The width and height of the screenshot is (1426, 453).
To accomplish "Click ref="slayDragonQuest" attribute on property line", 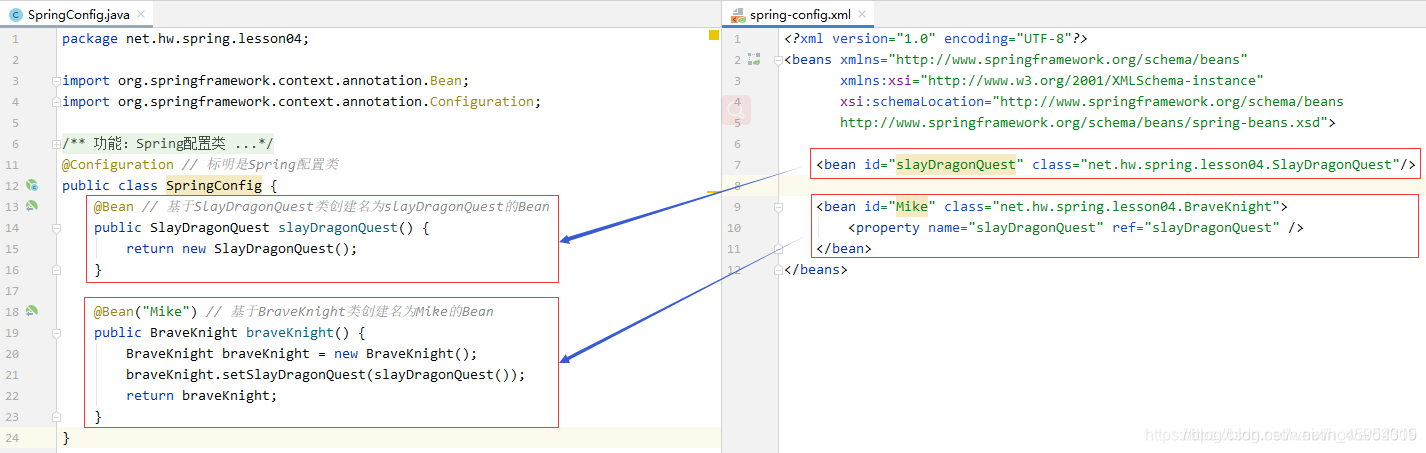I will [1196, 227].
